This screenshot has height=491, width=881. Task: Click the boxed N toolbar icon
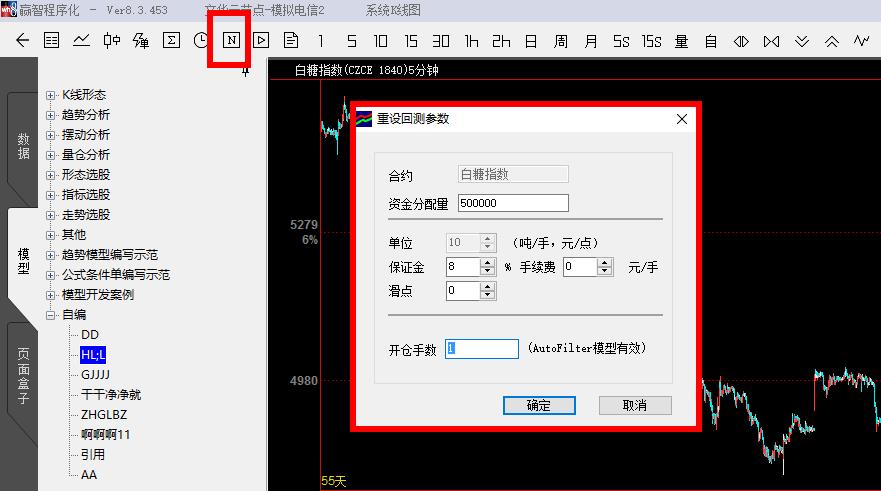231,41
